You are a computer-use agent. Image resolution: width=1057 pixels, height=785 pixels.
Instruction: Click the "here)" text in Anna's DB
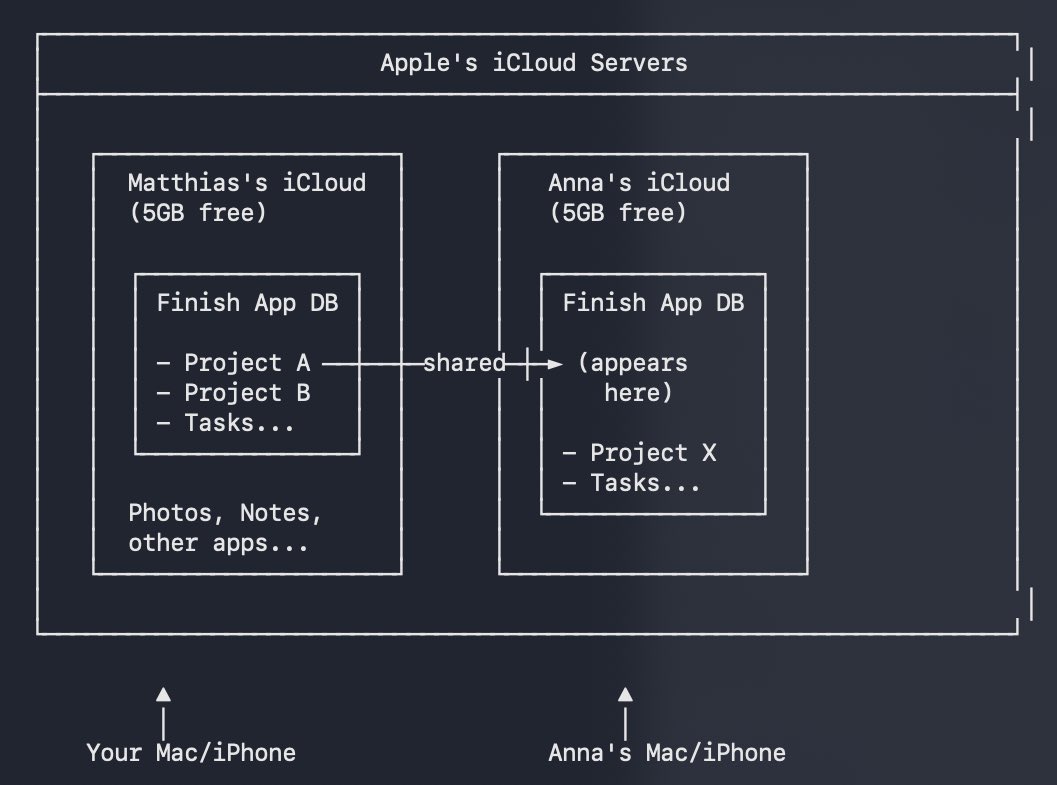coord(638,393)
